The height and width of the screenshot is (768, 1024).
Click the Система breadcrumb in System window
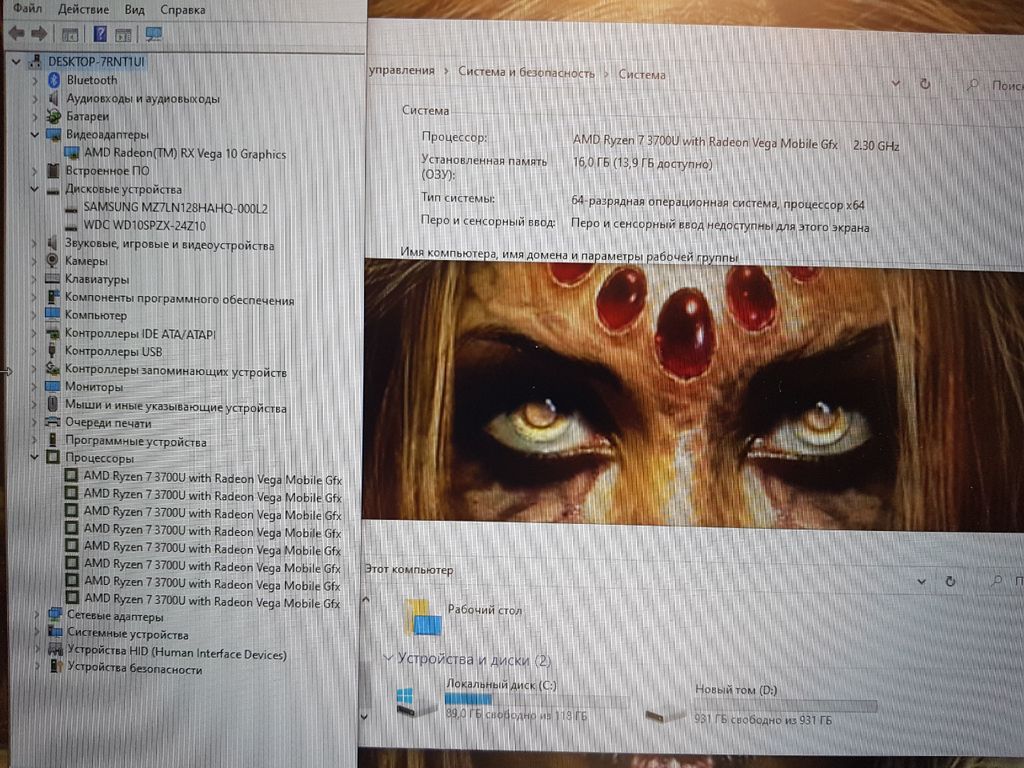coord(642,74)
